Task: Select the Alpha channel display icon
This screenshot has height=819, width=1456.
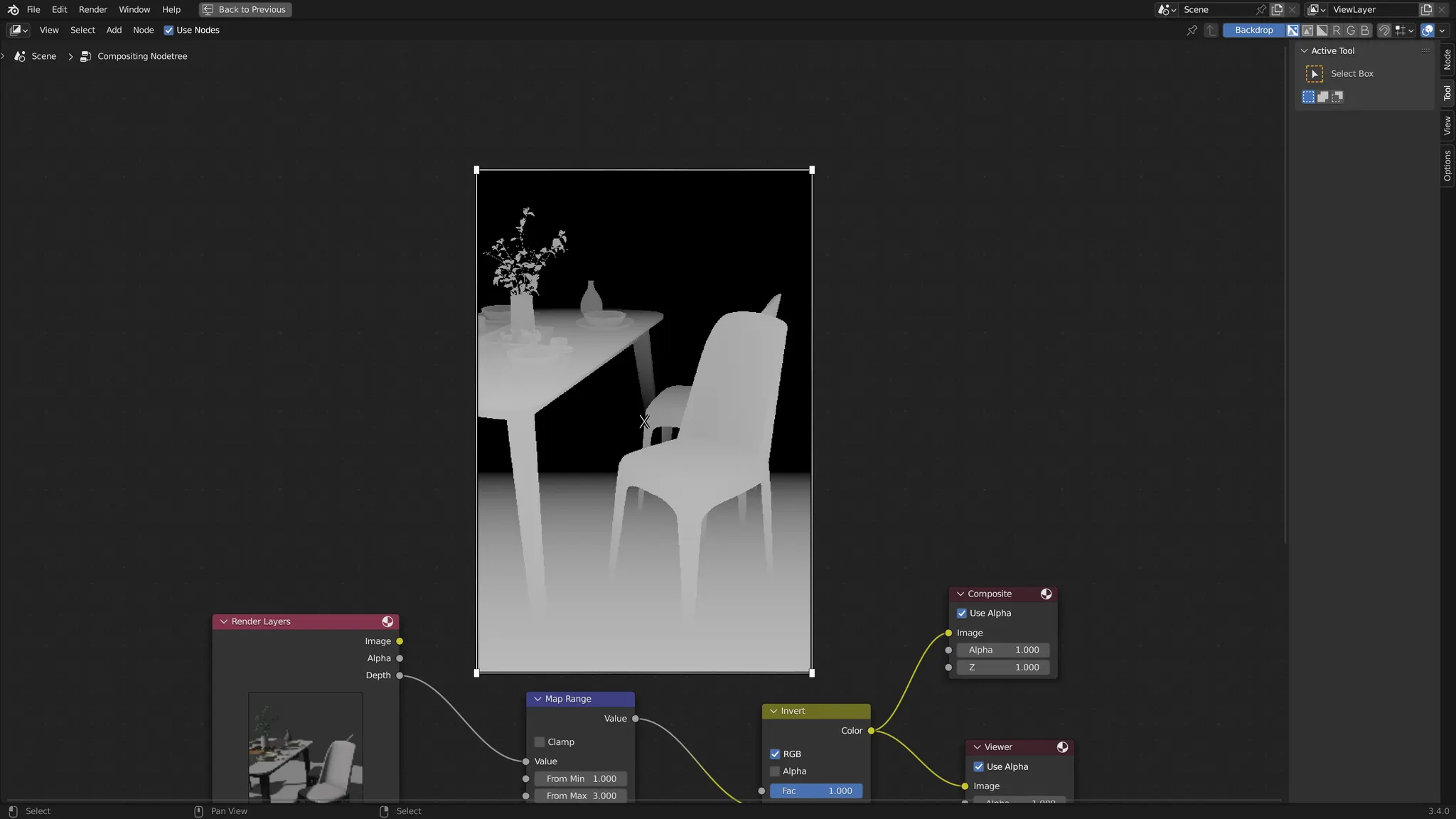Action: click(x=1322, y=31)
